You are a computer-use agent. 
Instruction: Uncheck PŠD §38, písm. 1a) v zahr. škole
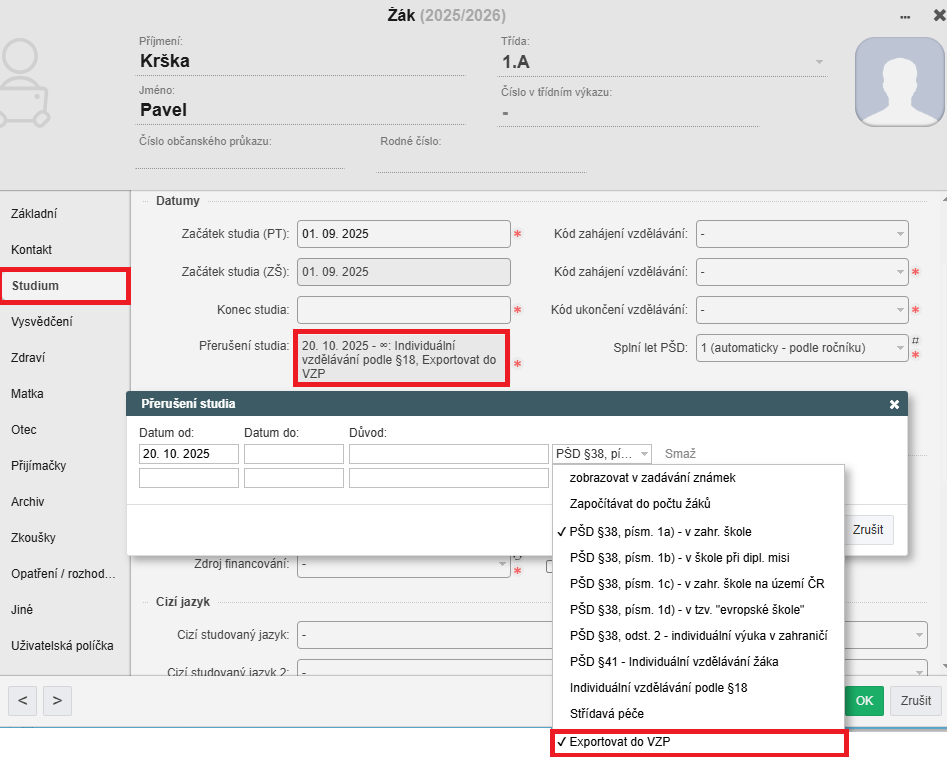699,531
